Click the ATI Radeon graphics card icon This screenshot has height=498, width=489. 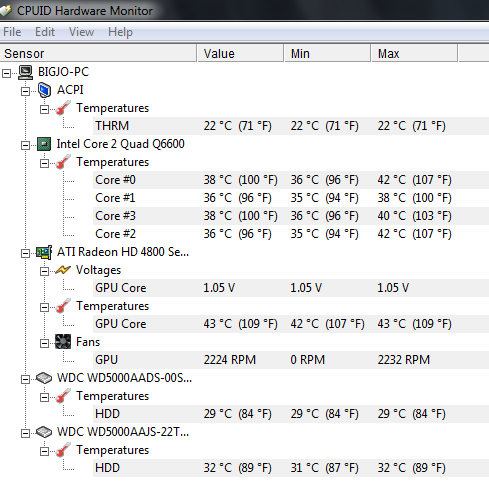(x=44, y=252)
